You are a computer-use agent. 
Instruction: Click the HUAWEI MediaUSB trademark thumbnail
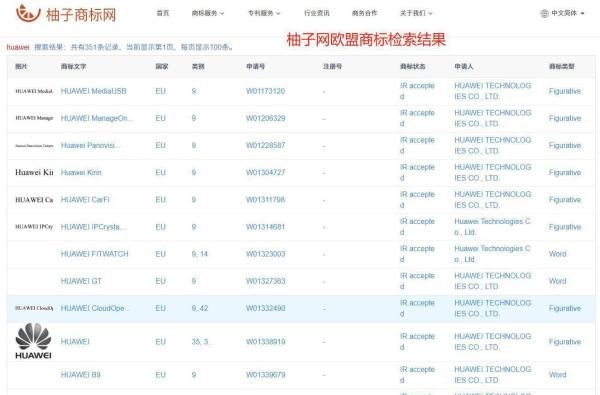tap(34, 91)
